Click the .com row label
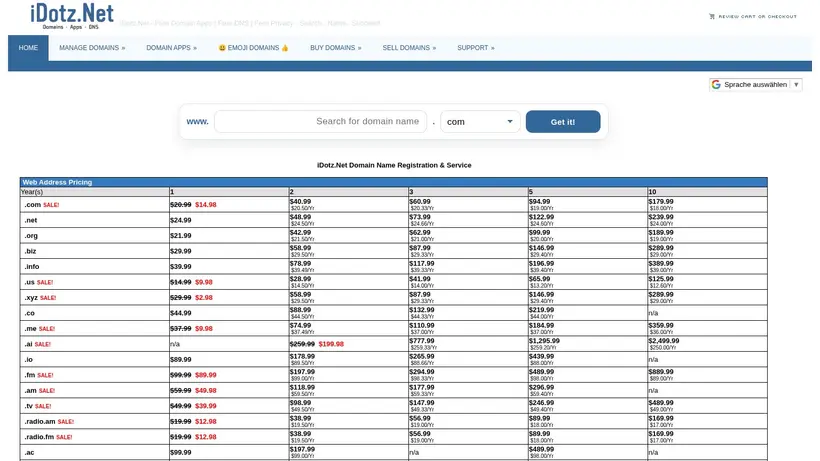Image resolution: width=820 pixels, height=461 pixels. [x=32, y=204]
